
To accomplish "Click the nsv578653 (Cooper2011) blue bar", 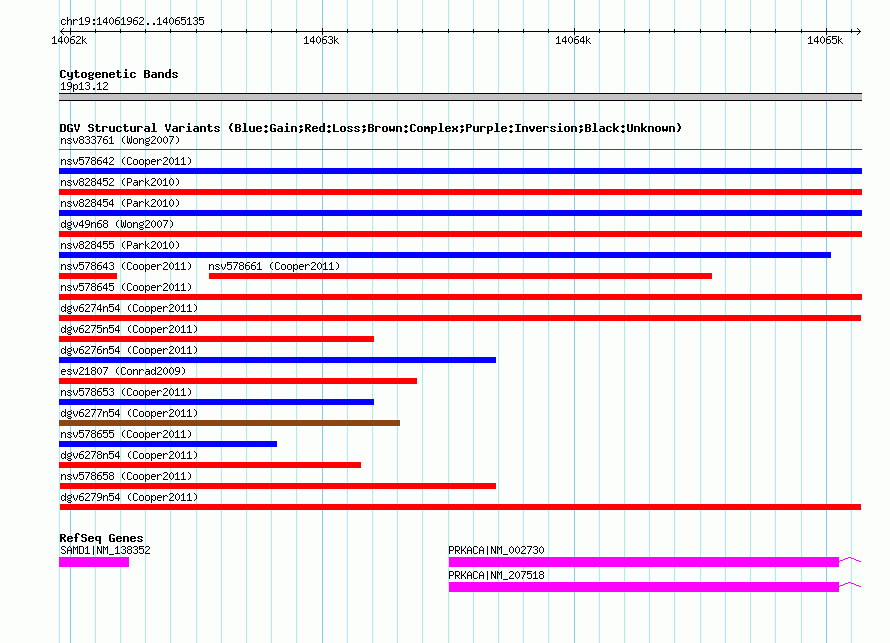I will click(x=216, y=402).
